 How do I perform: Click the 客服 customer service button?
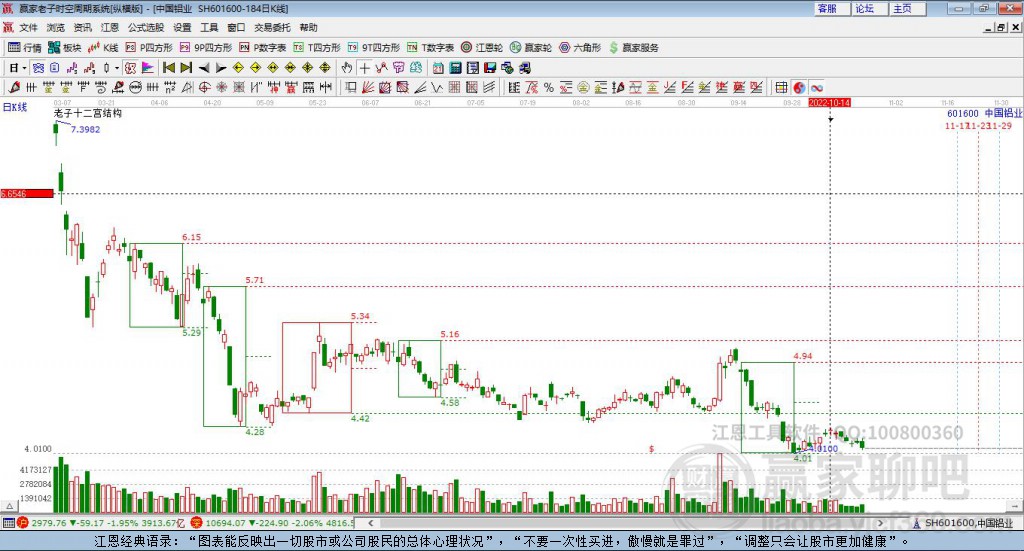(832, 8)
